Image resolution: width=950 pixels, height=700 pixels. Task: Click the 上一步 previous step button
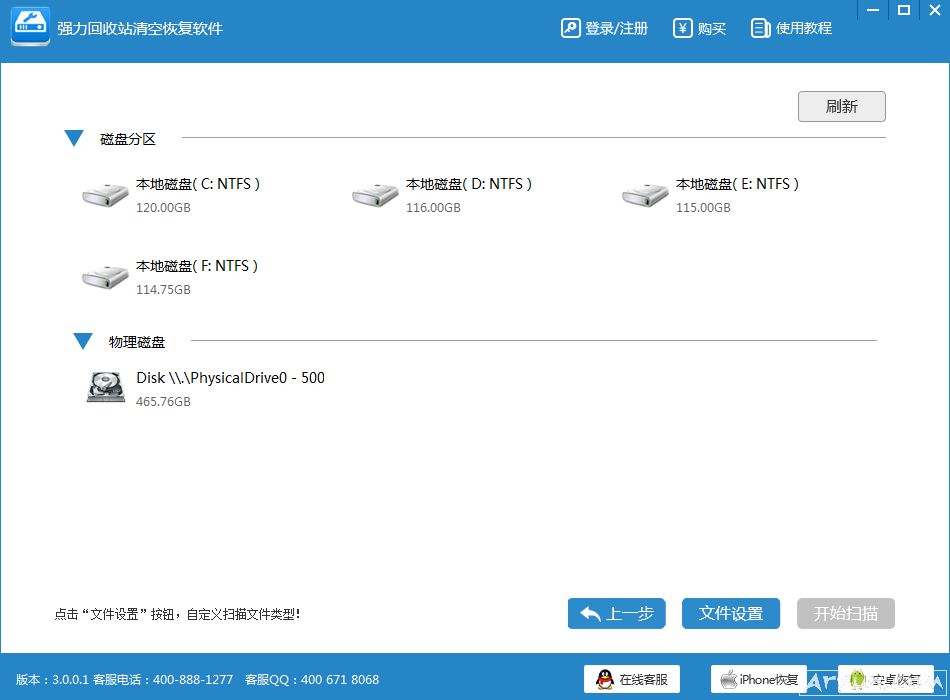point(616,613)
